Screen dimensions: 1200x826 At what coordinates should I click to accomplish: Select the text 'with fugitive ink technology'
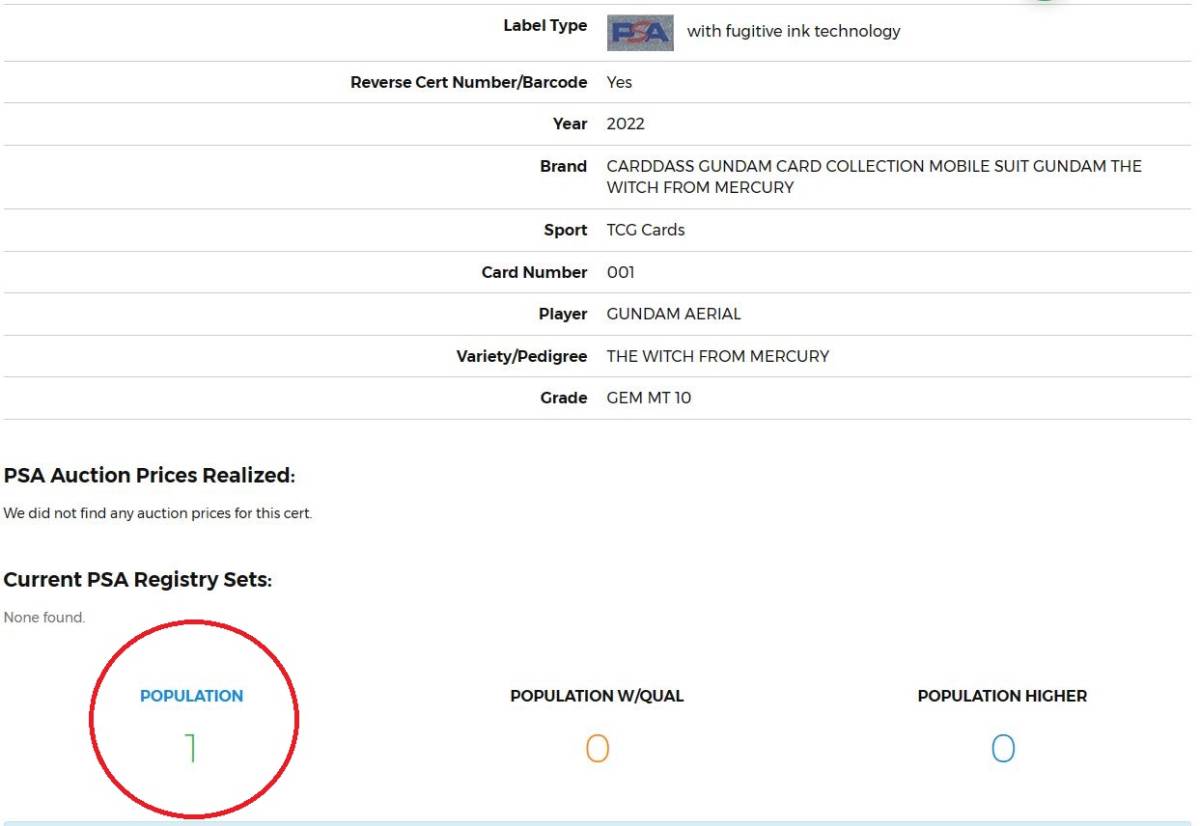[794, 32]
